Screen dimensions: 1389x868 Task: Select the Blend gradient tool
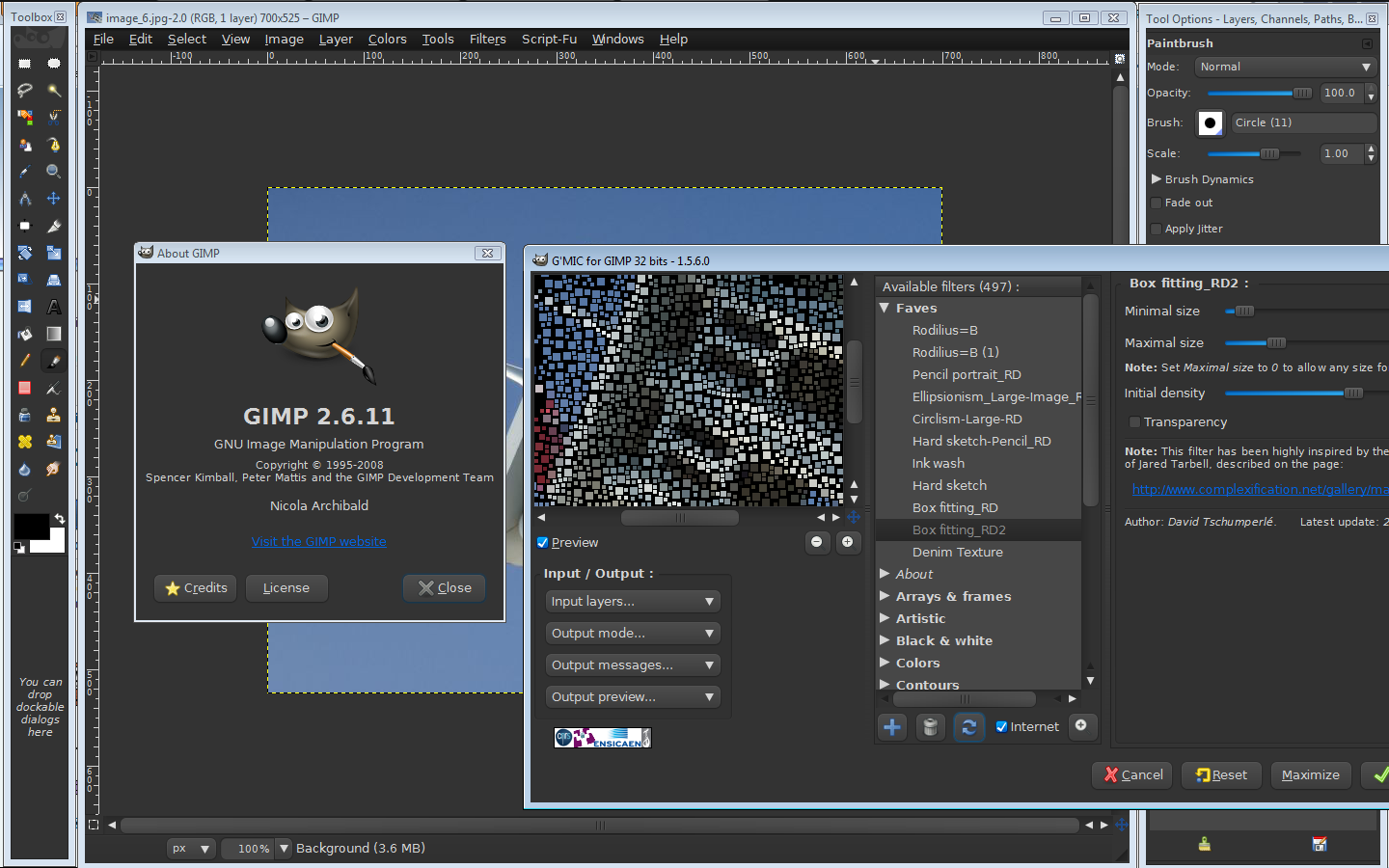point(54,334)
